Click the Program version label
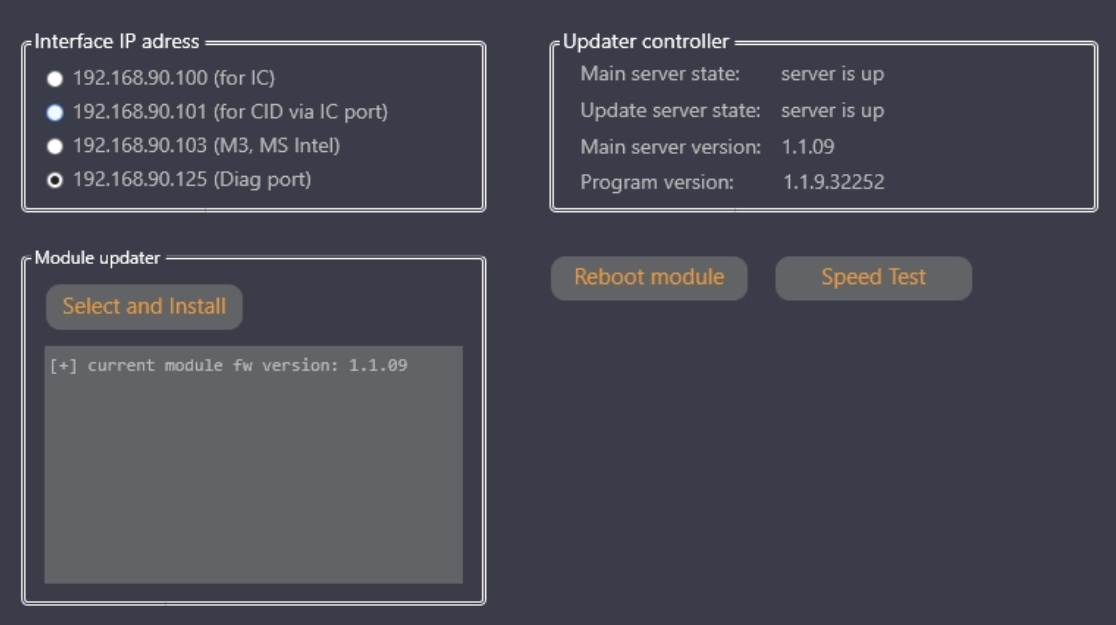Screen dimensions: 1116x625 (x=657, y=183)
